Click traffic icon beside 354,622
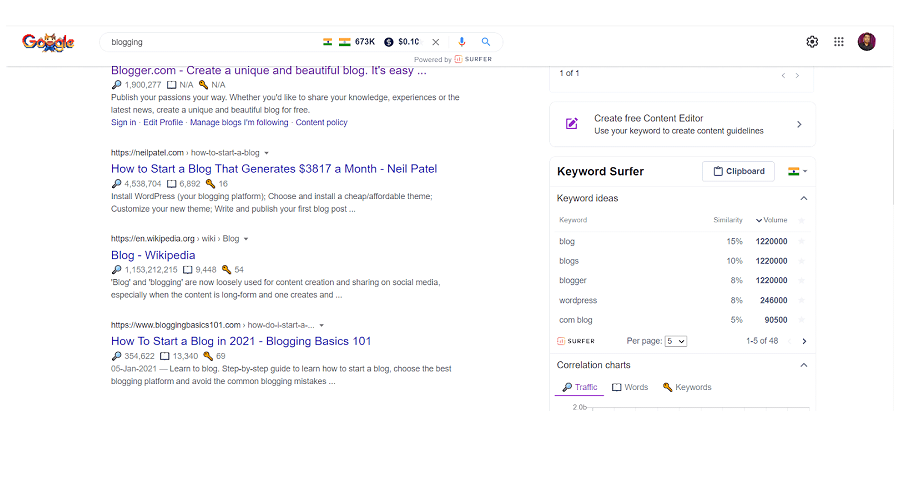 pyautogui.click(x=116, y=356)
